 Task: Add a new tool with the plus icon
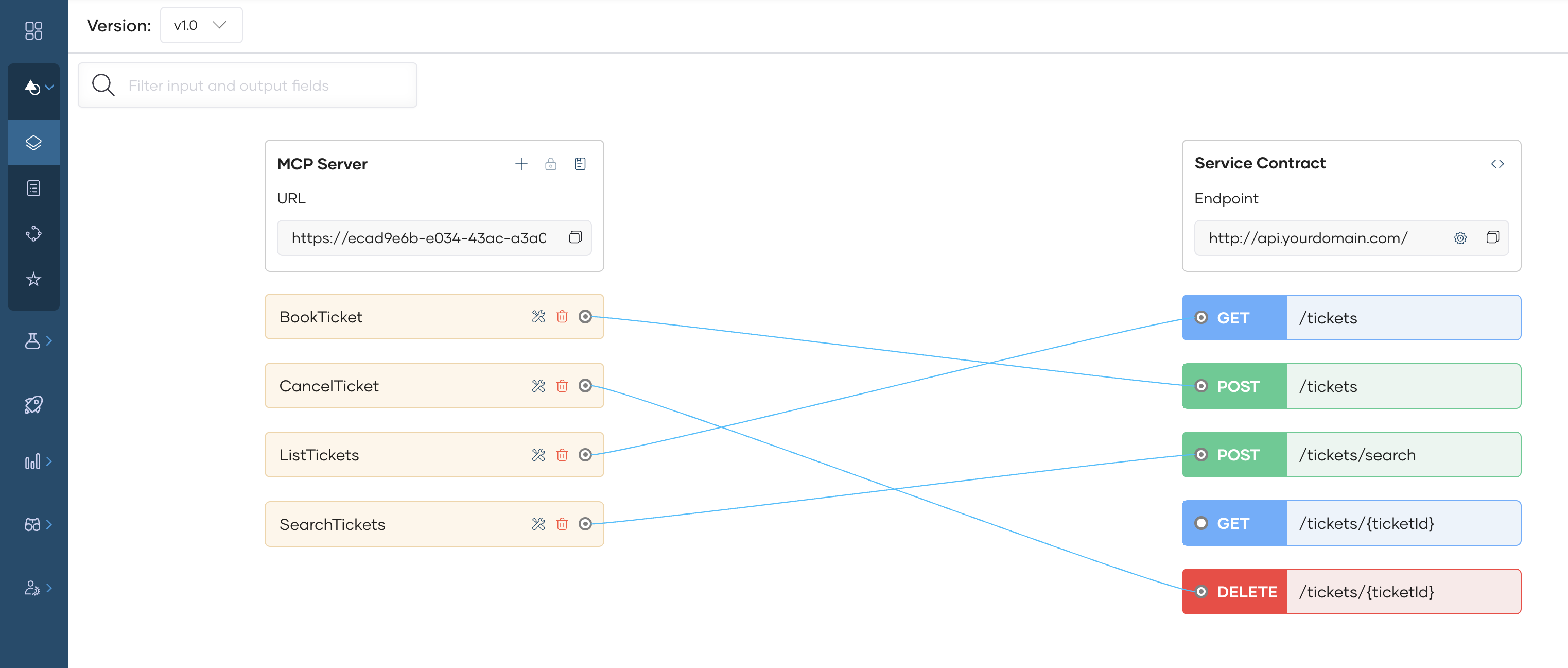521,163
